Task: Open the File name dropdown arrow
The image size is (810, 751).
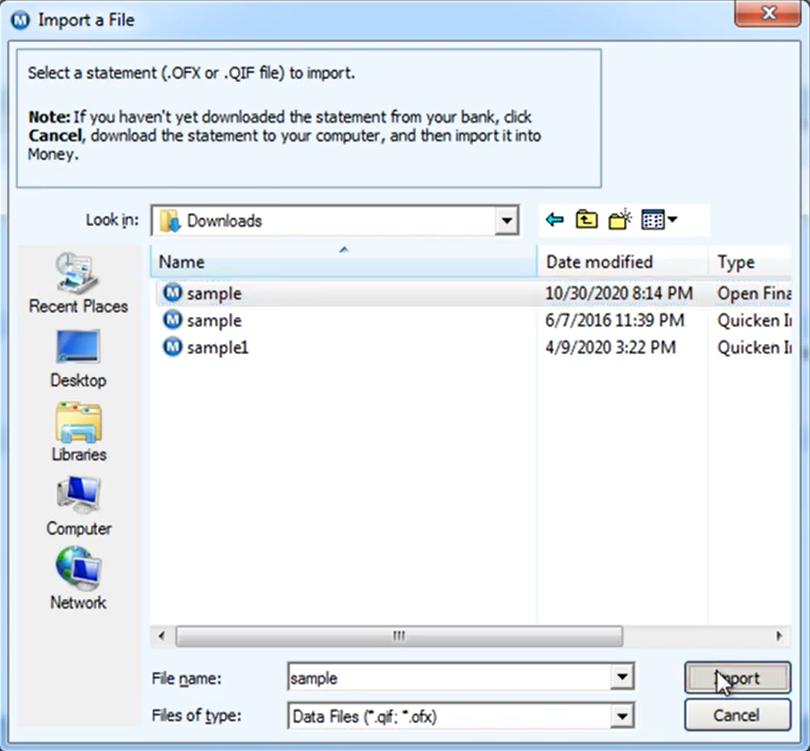Action: 622,677
